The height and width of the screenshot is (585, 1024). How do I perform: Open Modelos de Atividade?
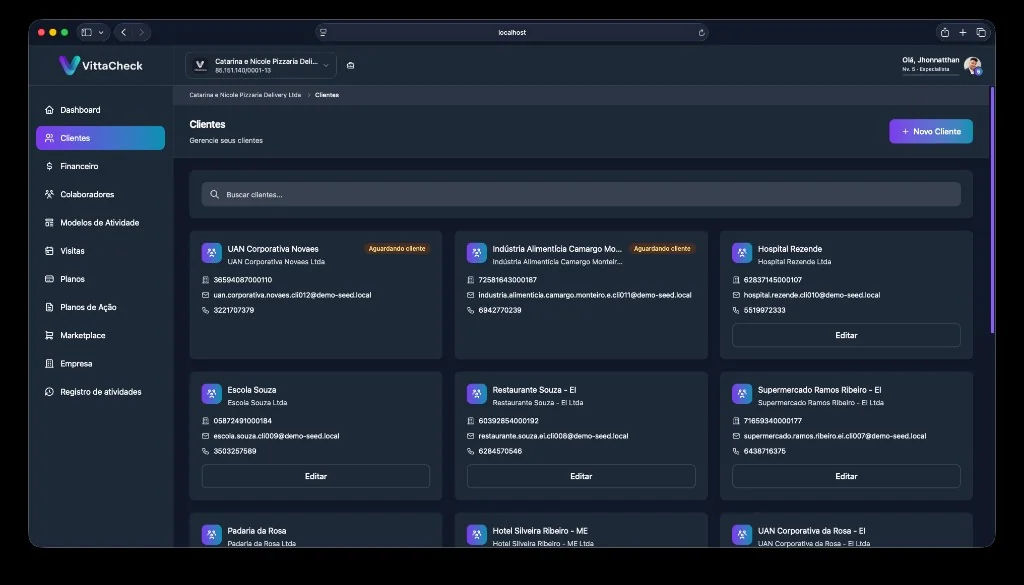[x=100, y=223]
